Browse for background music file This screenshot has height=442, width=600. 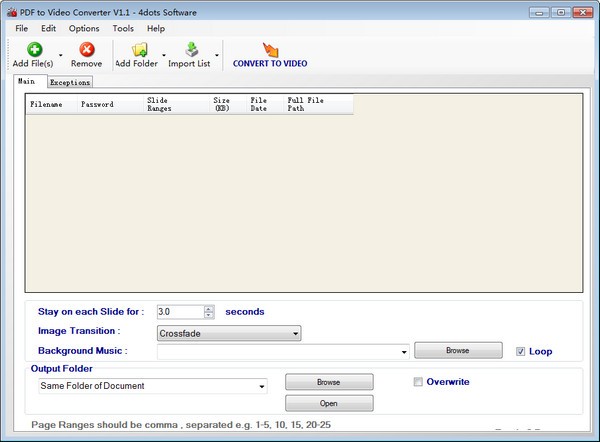click(458, 351)
